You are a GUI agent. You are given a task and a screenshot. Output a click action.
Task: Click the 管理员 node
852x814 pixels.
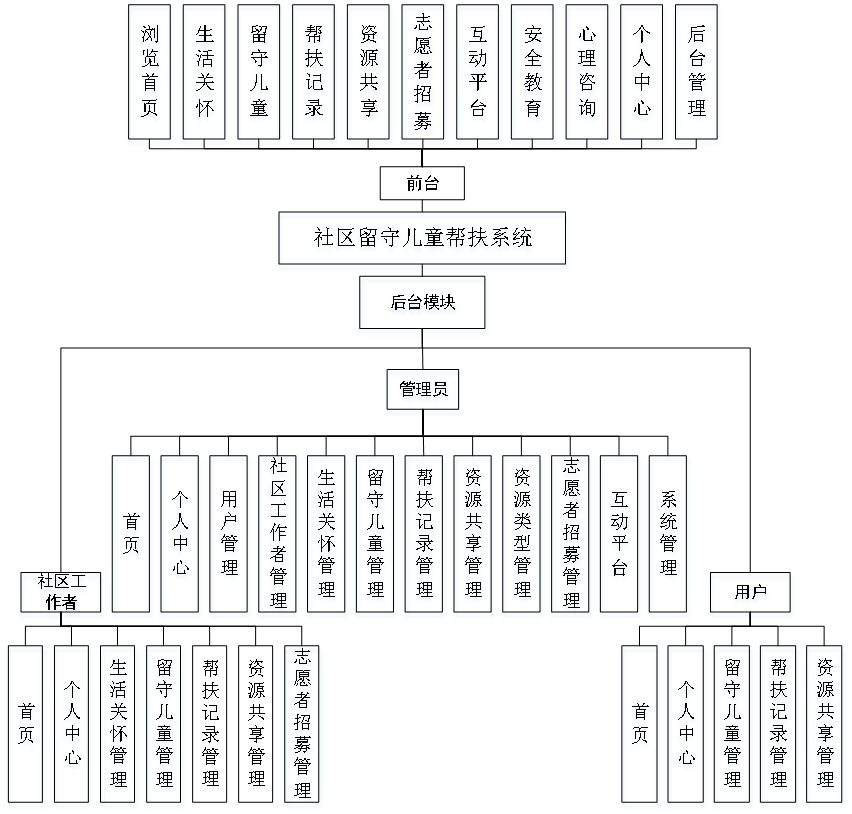tap(423, 389)
